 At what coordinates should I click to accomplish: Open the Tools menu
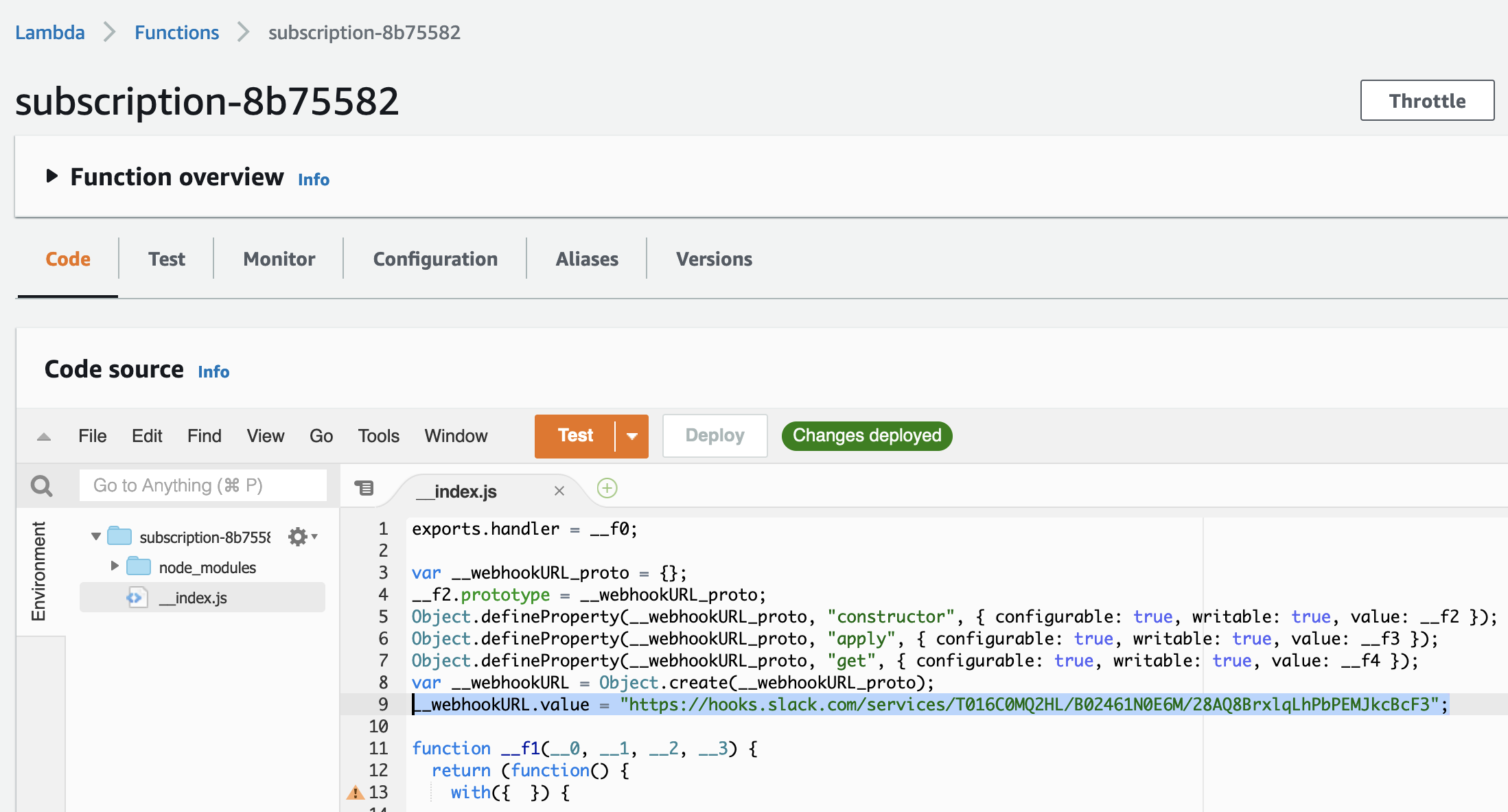coord(379,436)
